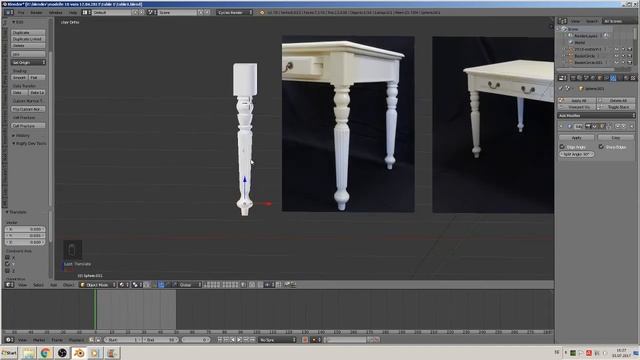640x360 pixels.
Task: Open the Global transform orientation dropdown
Action: click(187, 285)
